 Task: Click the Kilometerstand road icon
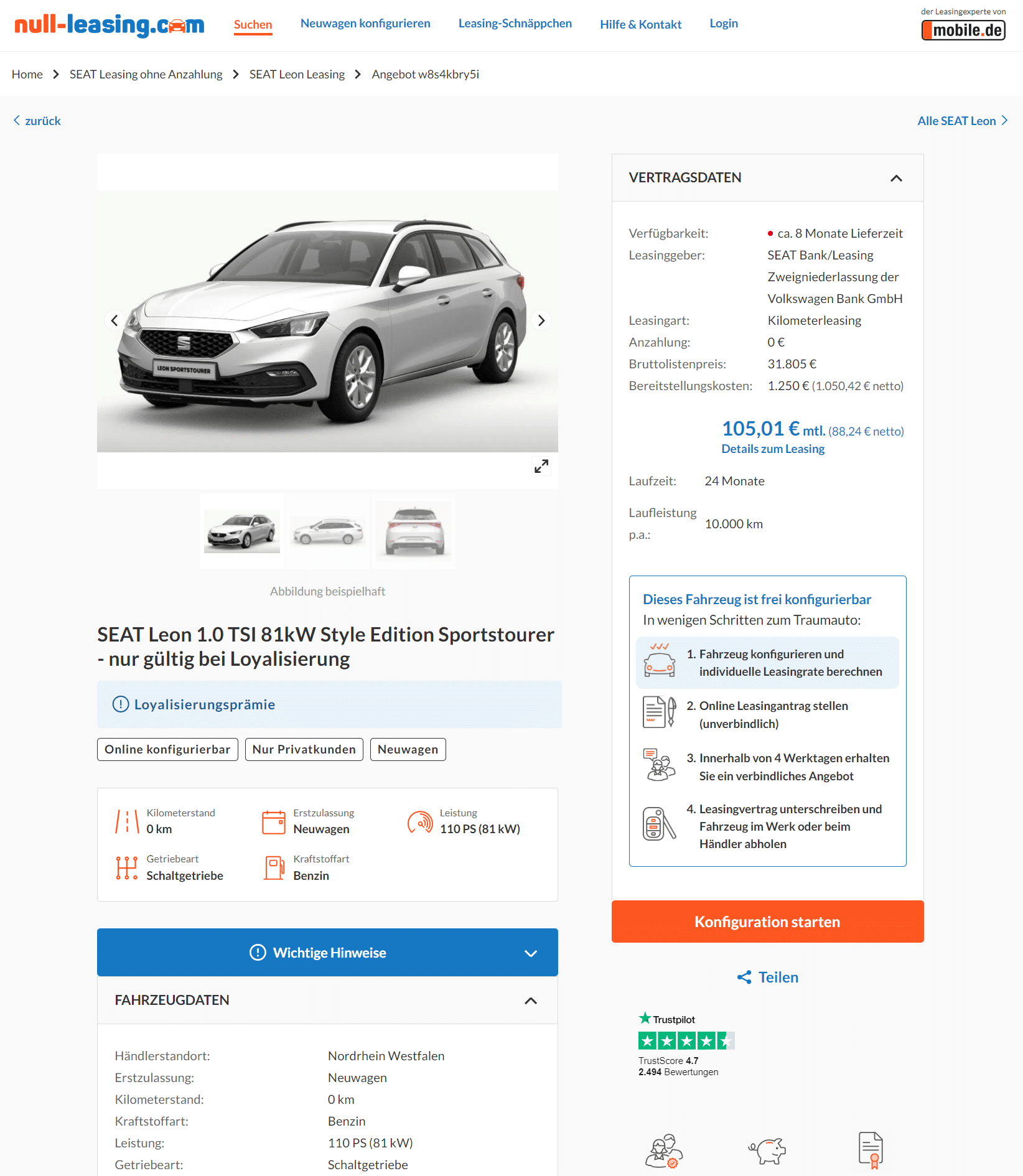coord(127,821)
